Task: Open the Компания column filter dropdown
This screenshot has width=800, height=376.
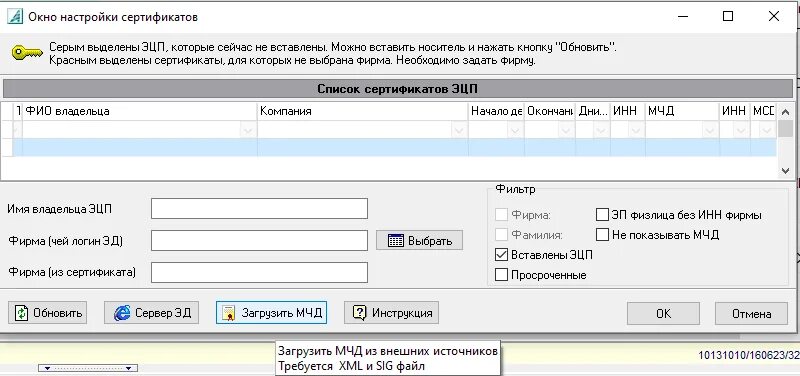Action: point(459,131)
